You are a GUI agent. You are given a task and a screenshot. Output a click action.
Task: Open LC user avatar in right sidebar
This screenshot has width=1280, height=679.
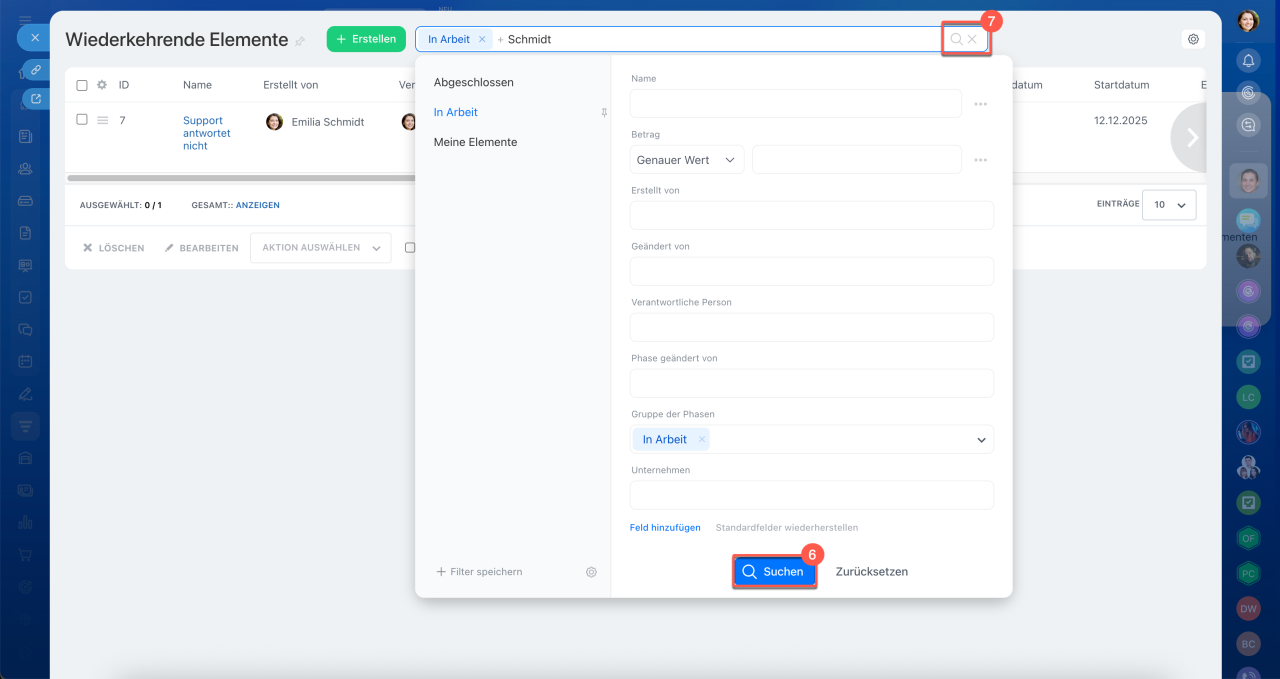click(1248, 397)
